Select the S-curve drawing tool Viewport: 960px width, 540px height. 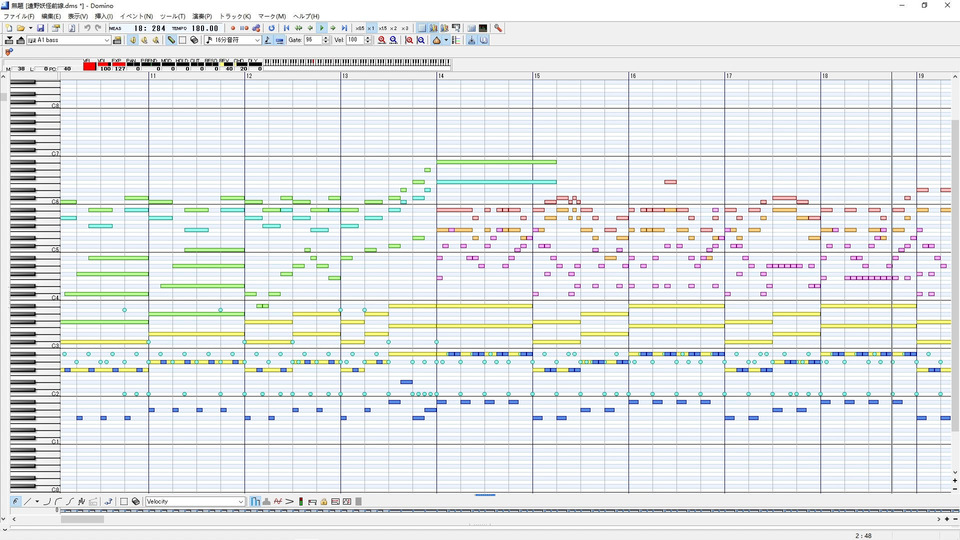(x=70, y=501)
